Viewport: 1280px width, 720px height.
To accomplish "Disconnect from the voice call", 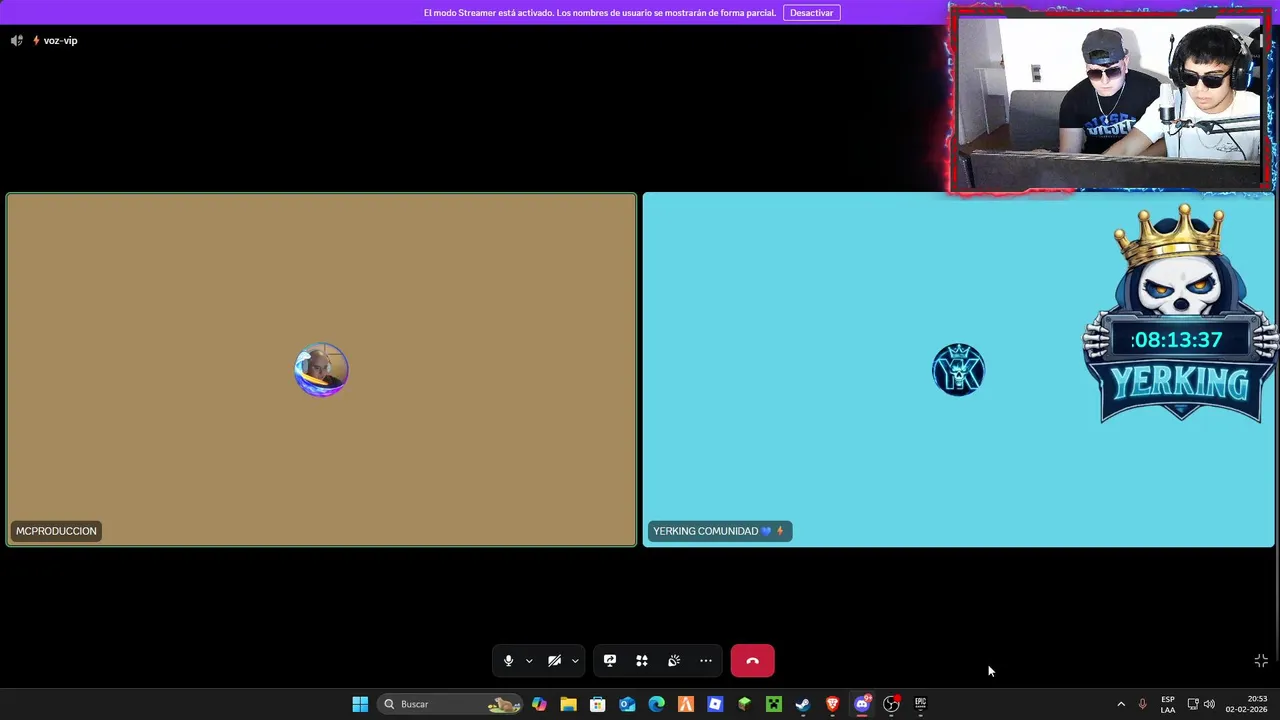I will click(x=752, y=661).
